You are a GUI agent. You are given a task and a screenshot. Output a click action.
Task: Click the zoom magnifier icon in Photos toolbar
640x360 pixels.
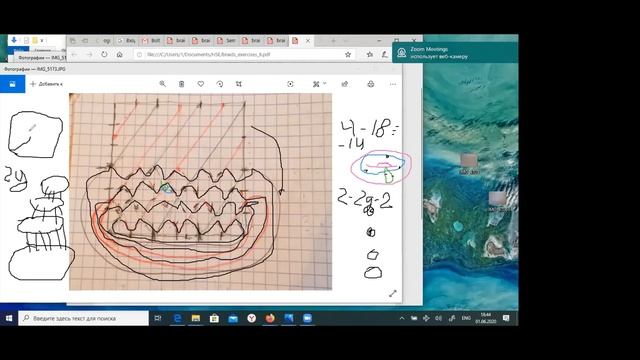click(162, 84)
